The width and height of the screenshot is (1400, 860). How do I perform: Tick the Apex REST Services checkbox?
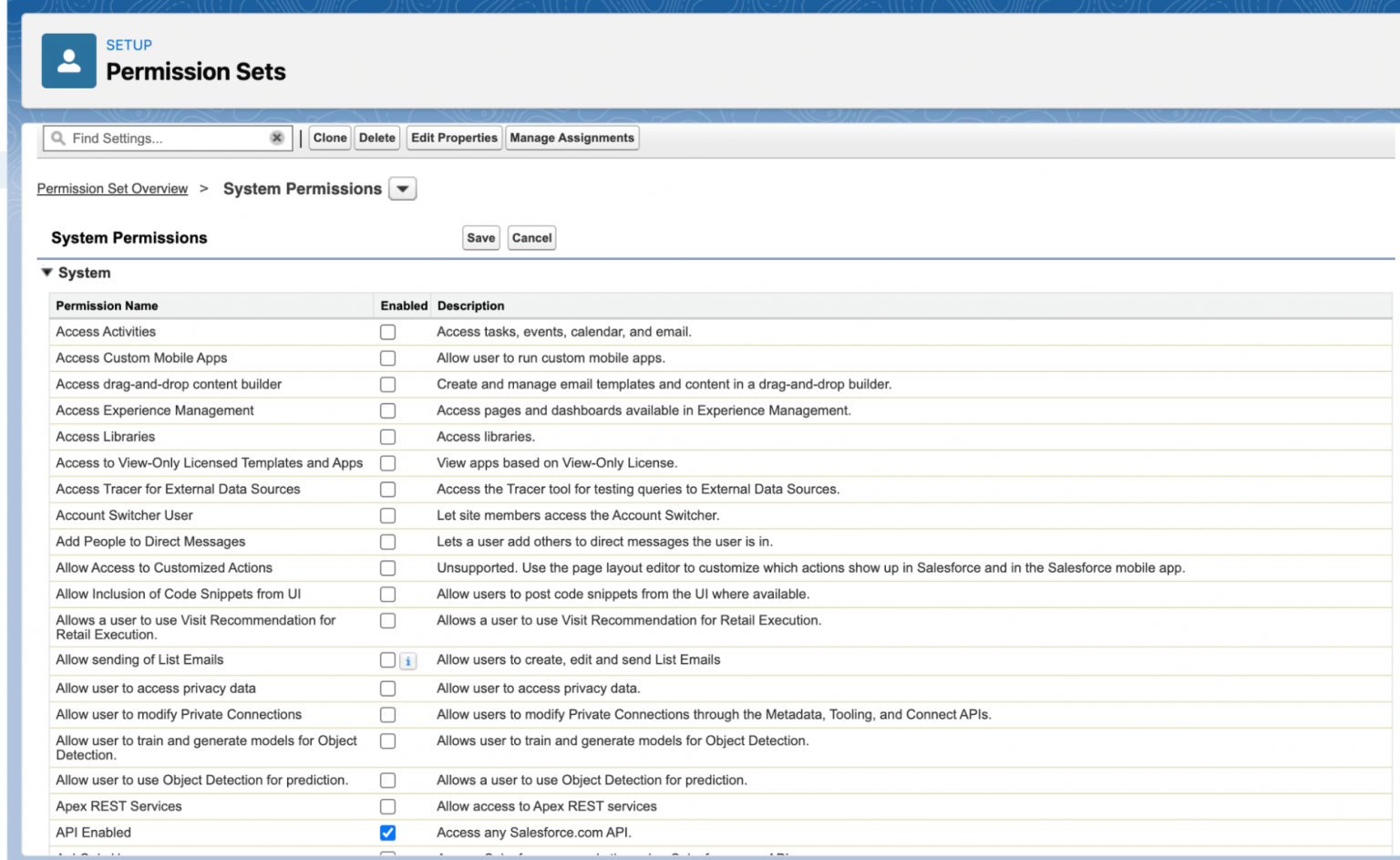(x=387, y=807)
